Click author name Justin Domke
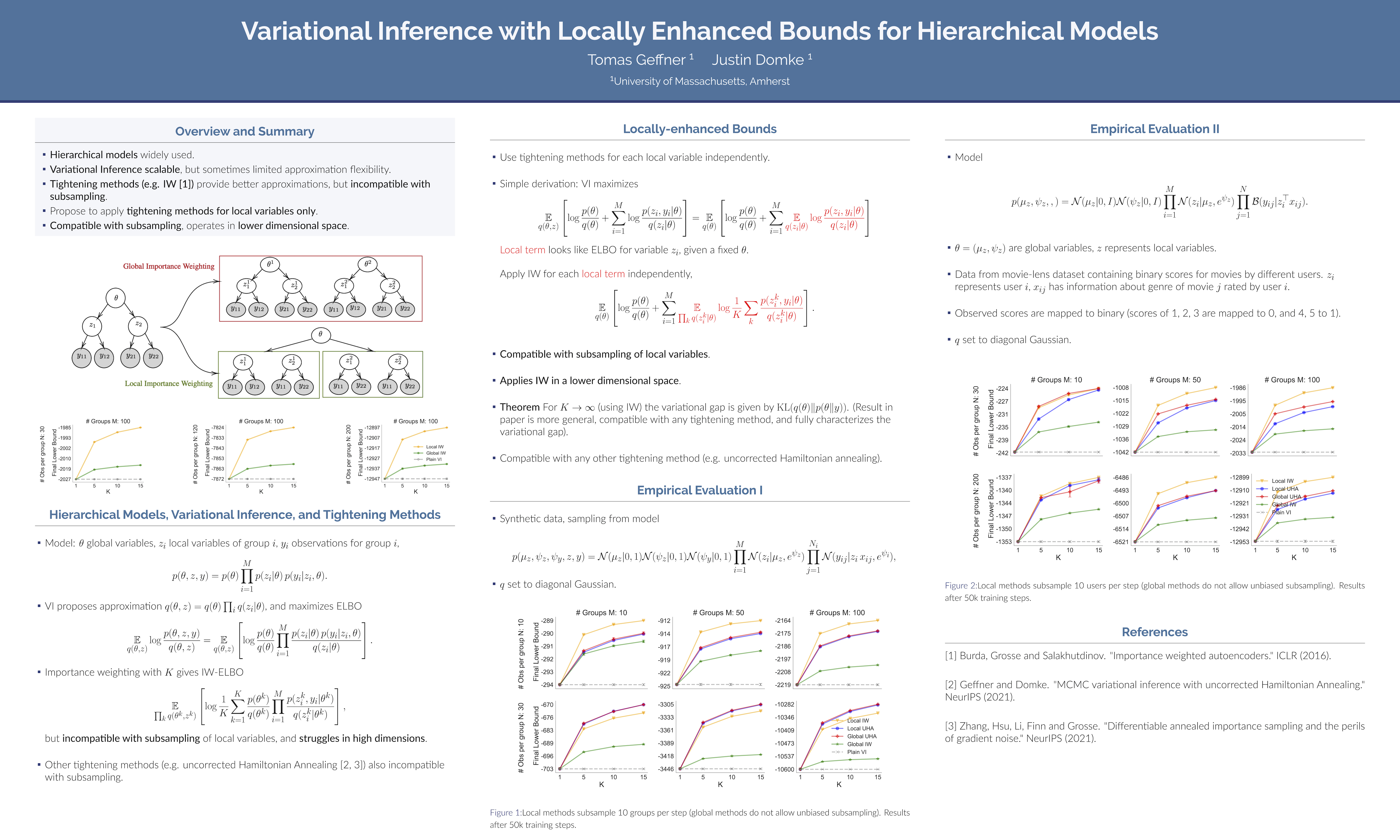1400x840 pixels. click(758, 60)
